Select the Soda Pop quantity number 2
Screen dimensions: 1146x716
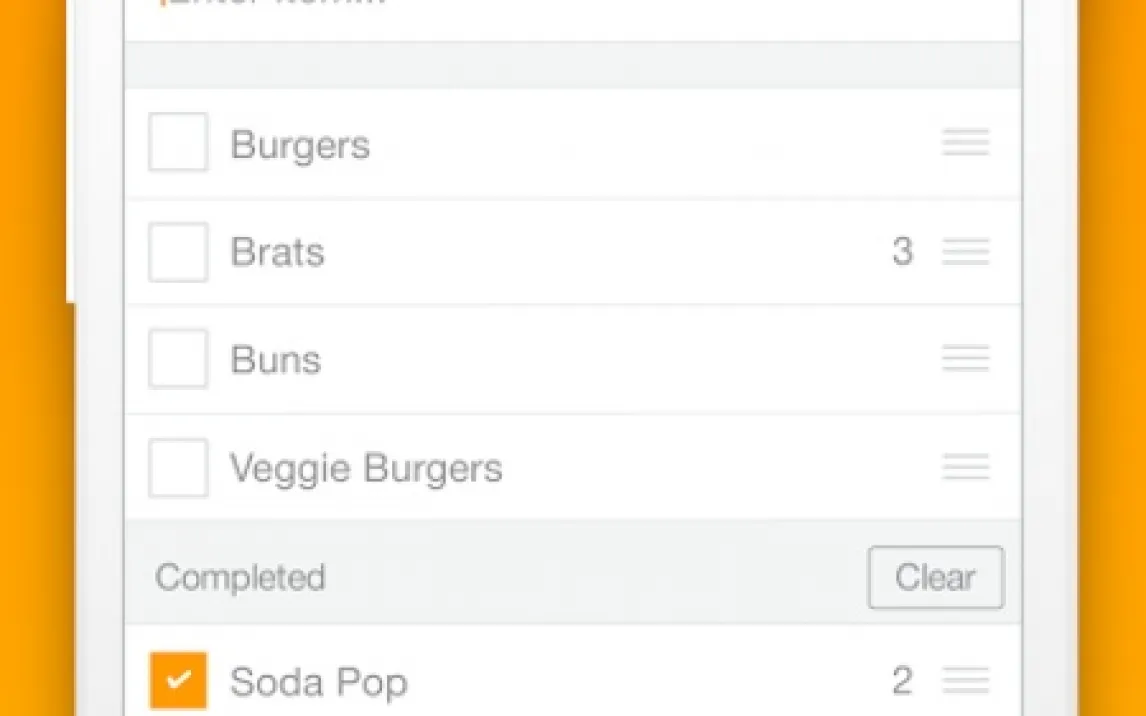click(902, 681)
